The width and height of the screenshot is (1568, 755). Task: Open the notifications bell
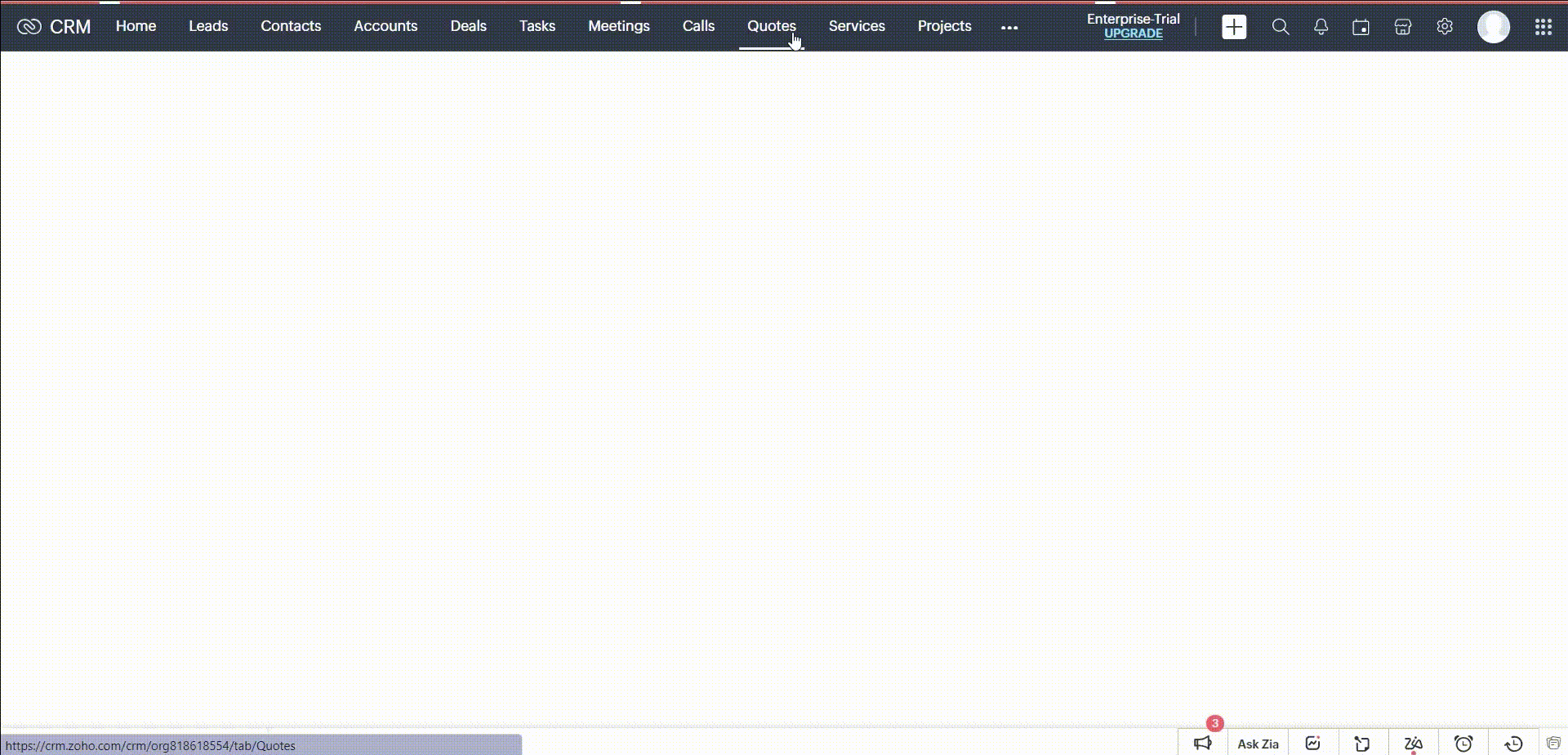[x=1321, y=27]
